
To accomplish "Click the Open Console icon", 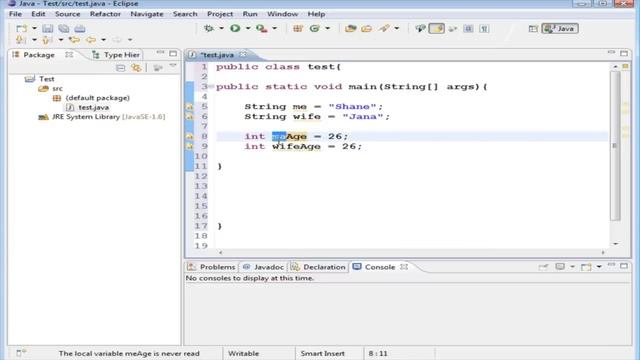I will click(x=586, y=267).
